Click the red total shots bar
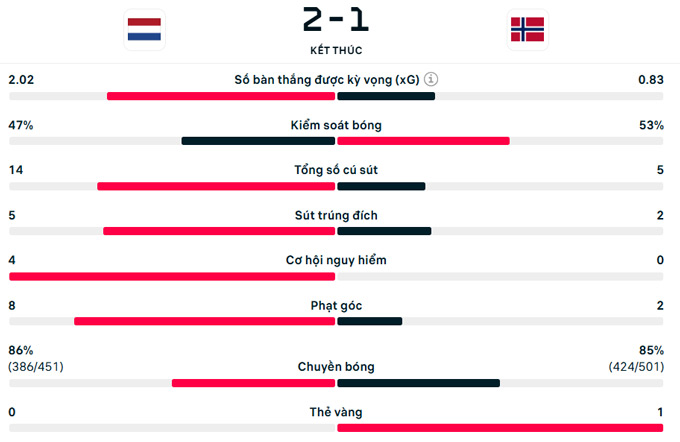 pyautogui.click(x=215, y=186)
